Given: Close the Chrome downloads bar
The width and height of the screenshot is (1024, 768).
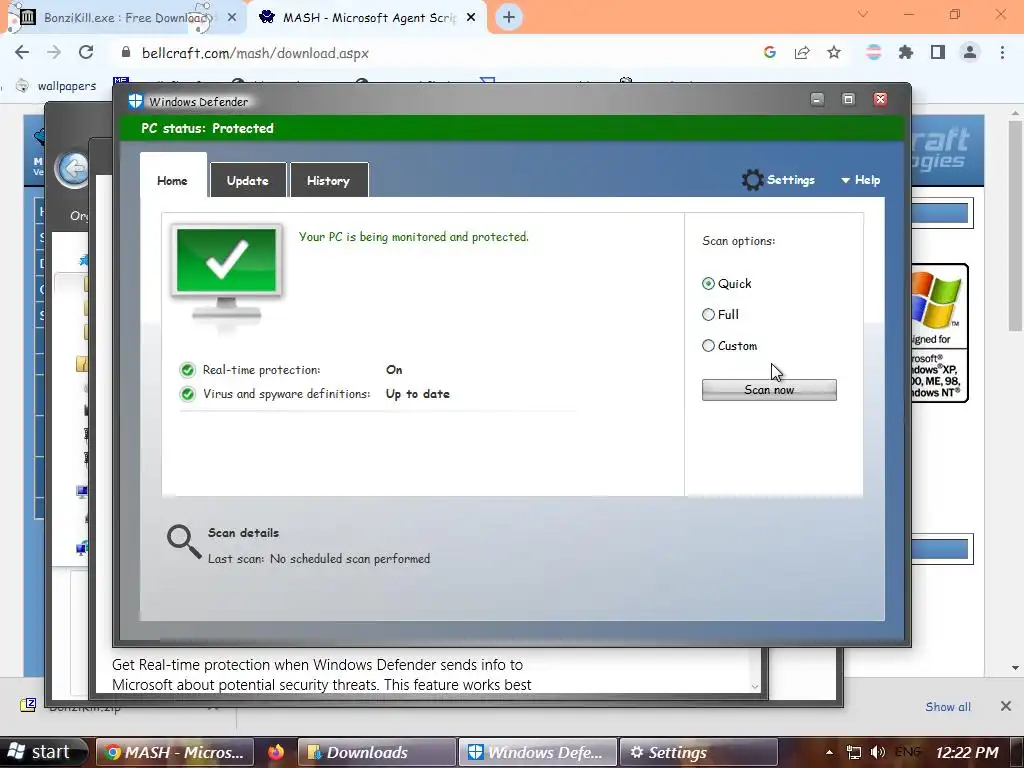Looking at the screenshot, I should 1006,706.
